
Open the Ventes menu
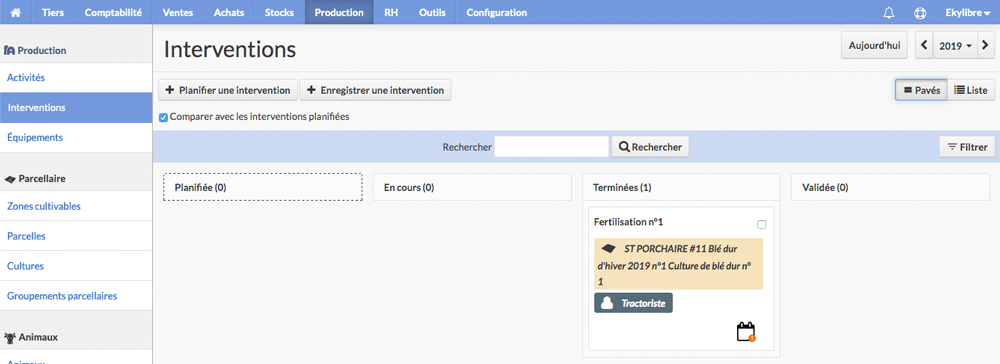(x=178, y=12)
